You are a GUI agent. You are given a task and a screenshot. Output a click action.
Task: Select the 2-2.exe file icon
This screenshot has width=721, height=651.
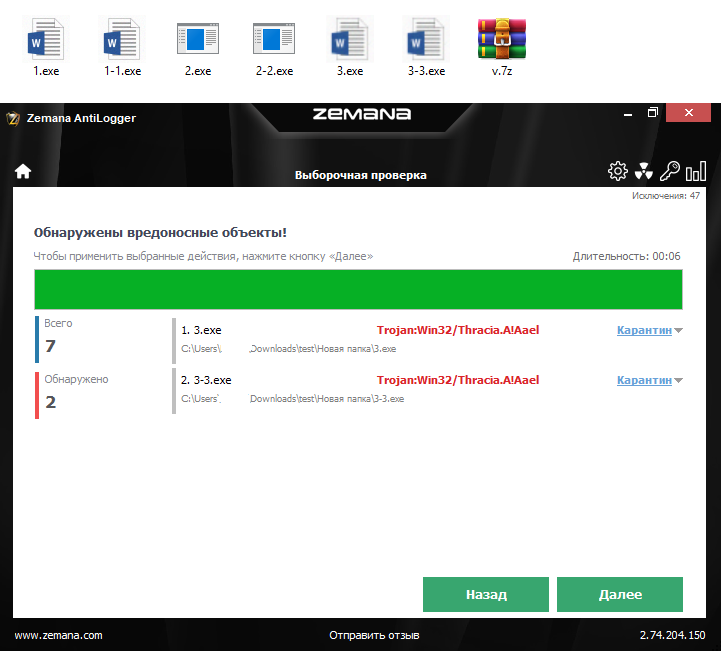[274, 40]
